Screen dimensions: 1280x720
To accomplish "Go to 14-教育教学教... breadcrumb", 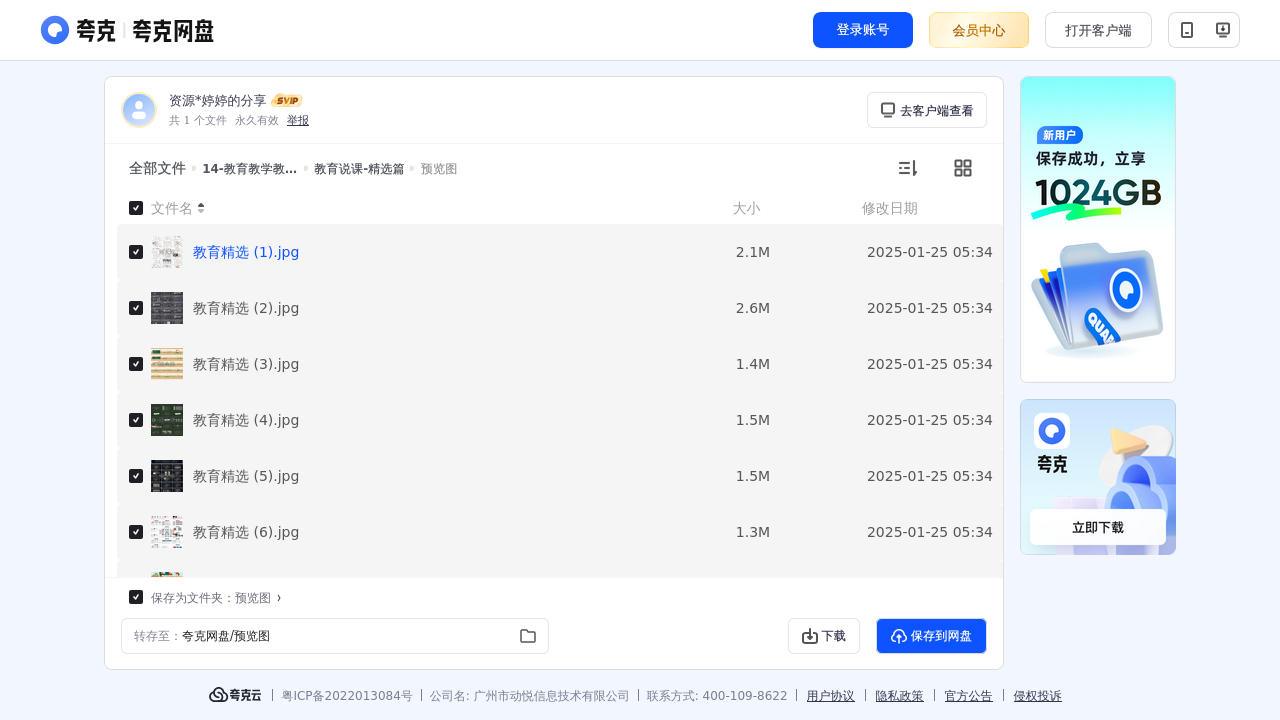I will tap(249, 169).
